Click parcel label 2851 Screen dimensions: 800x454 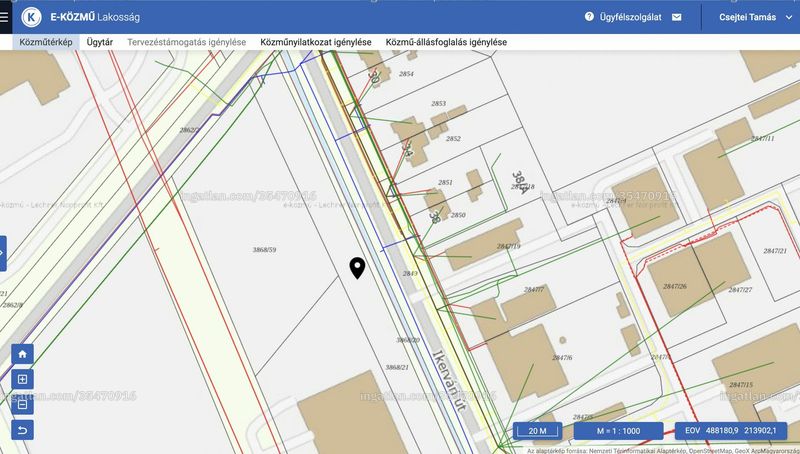[x=445, y=182]
